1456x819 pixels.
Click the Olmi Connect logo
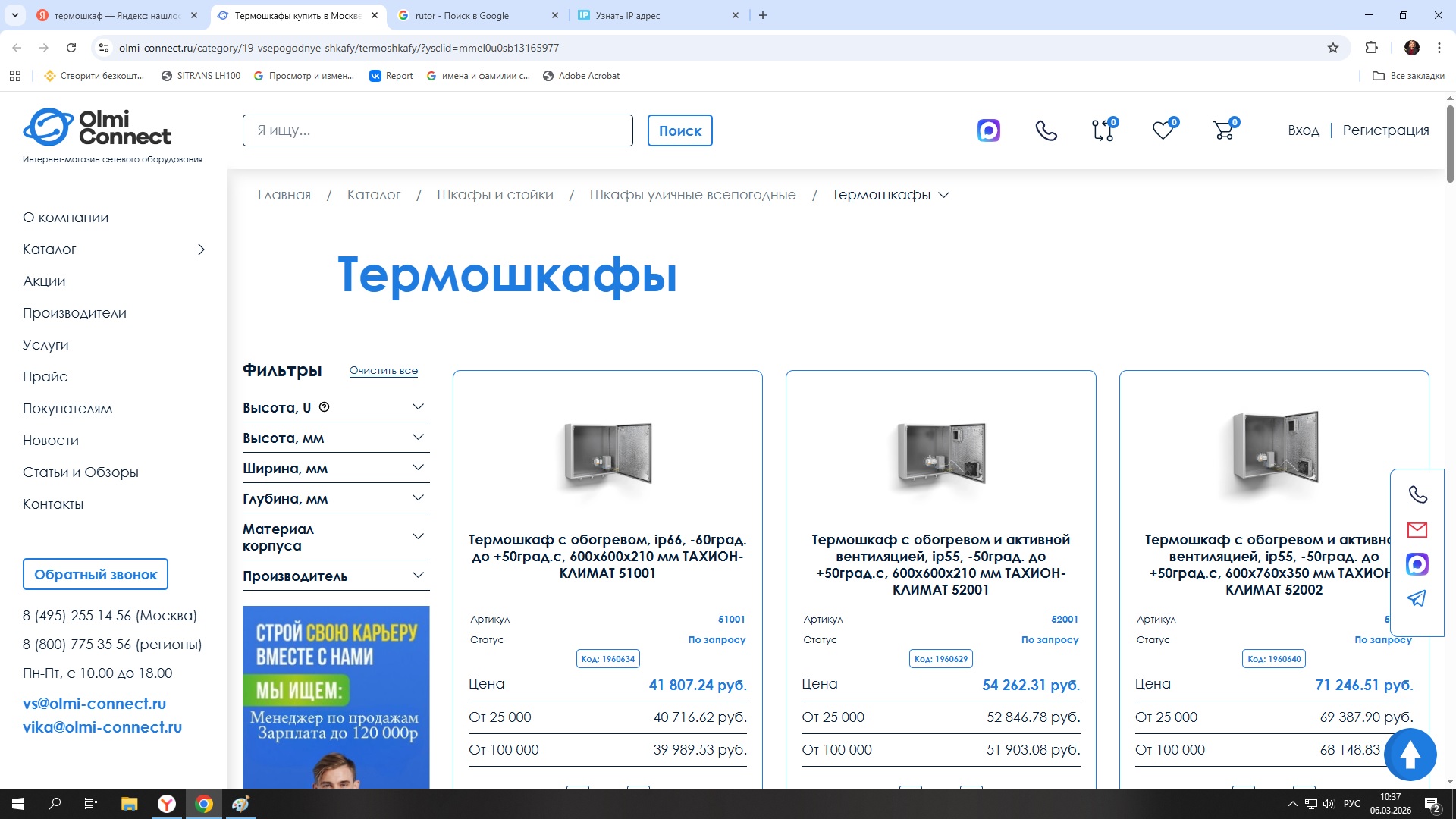[x=97, y=127]
